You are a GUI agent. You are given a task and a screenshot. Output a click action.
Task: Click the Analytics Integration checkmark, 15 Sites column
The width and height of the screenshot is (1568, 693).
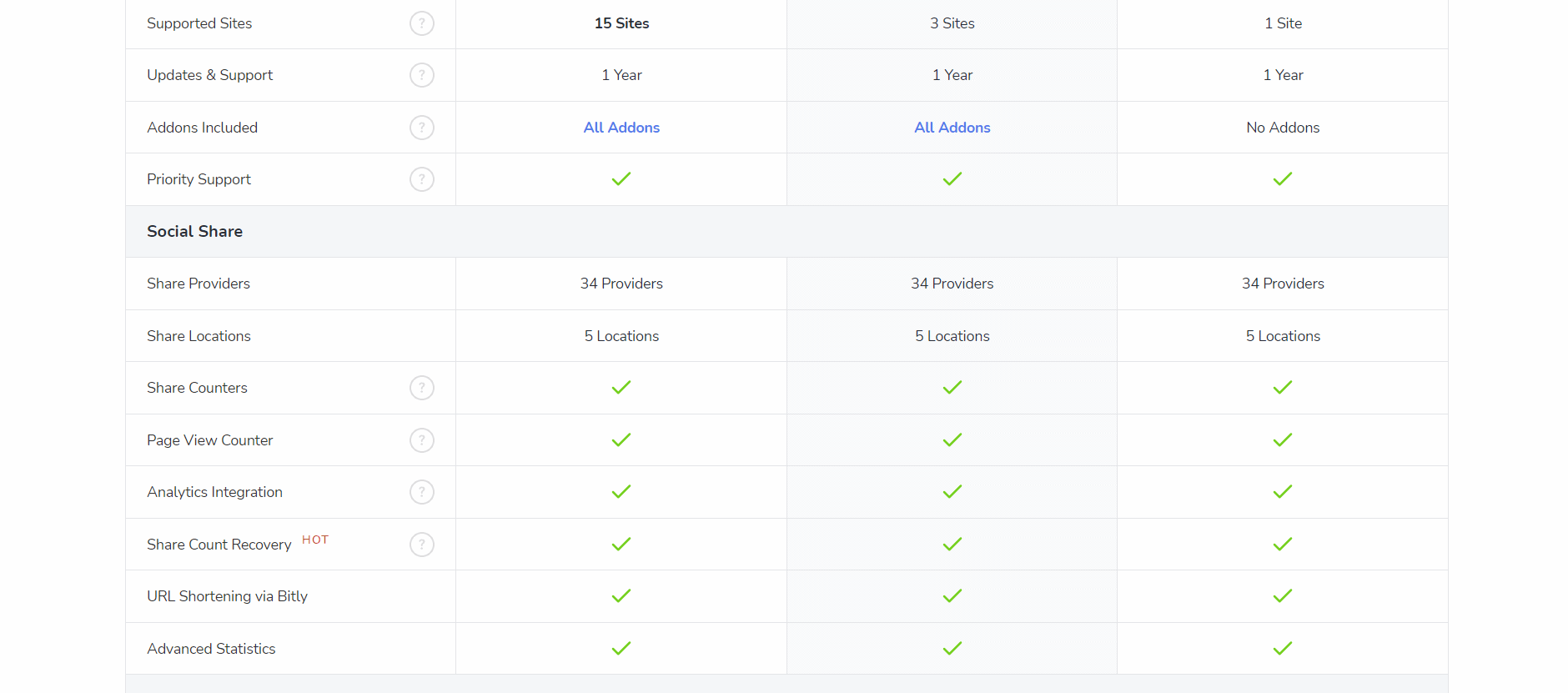pos(621,492)
